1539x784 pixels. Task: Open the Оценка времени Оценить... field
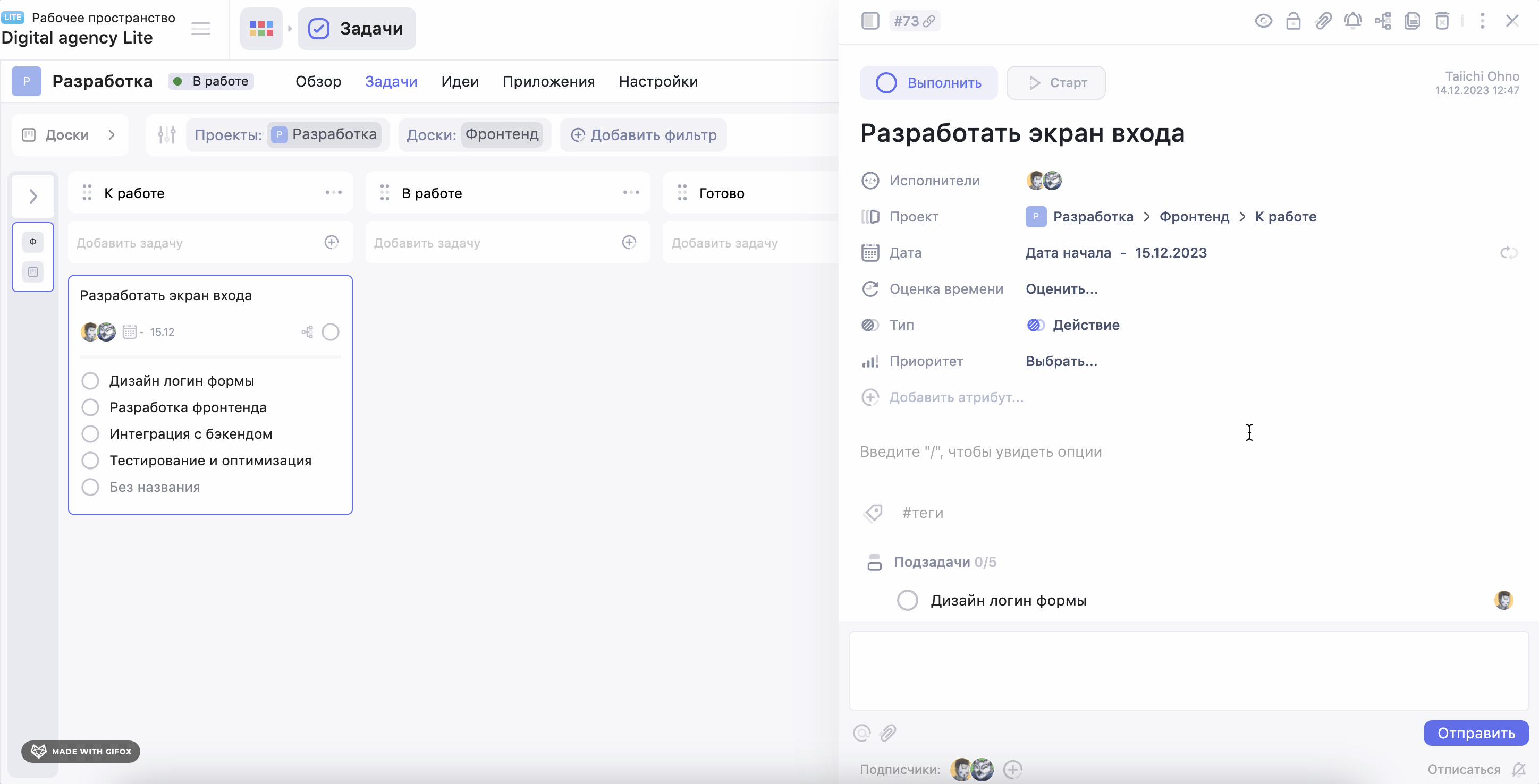click(1062, 289)
